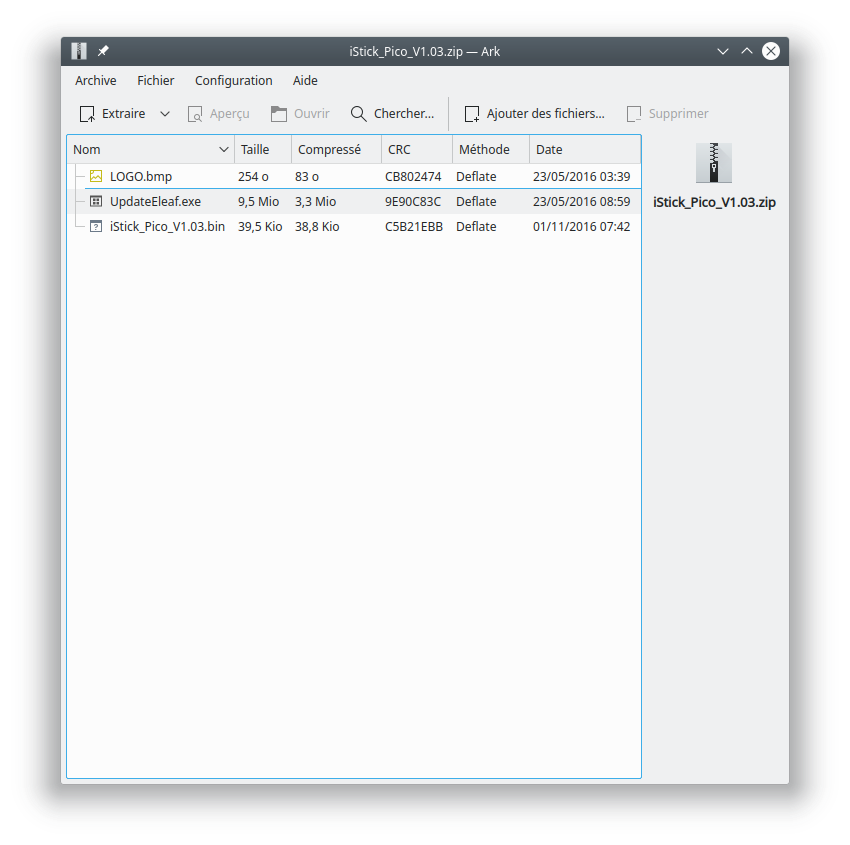
Task: Select the LOGO.bmp file row
Action: (354, 177)
